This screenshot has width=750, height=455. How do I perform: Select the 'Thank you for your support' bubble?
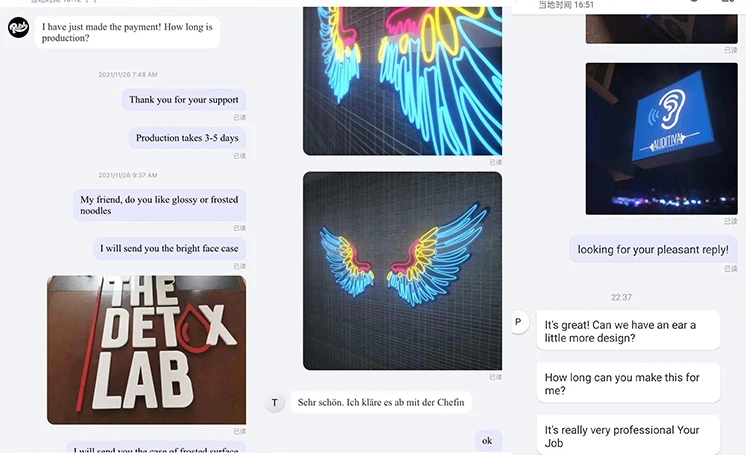click(x=184, y=100)
